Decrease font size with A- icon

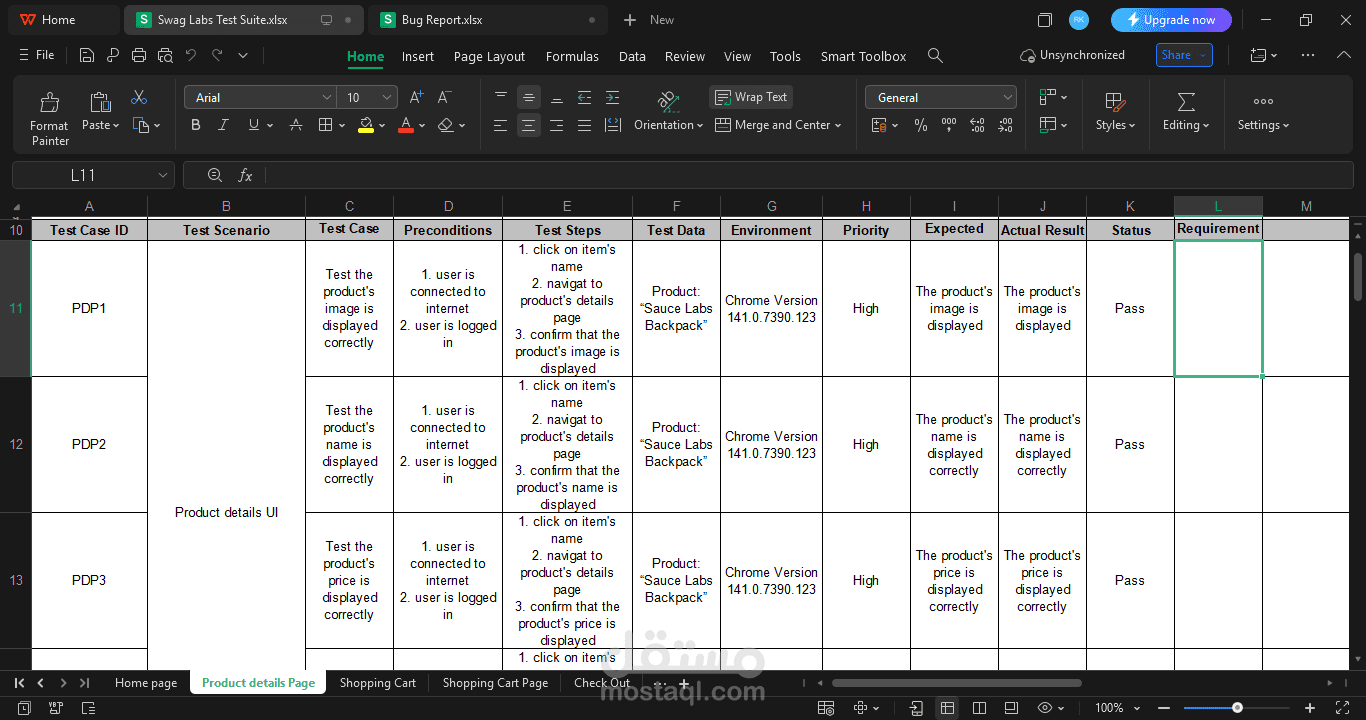[444, 97]
